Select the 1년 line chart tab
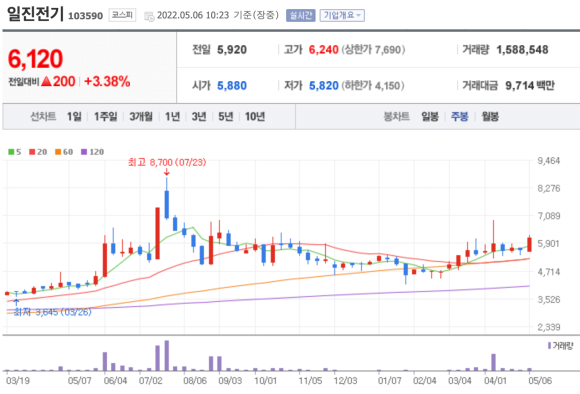Screen dimensions: 580x394 point(172,117)
